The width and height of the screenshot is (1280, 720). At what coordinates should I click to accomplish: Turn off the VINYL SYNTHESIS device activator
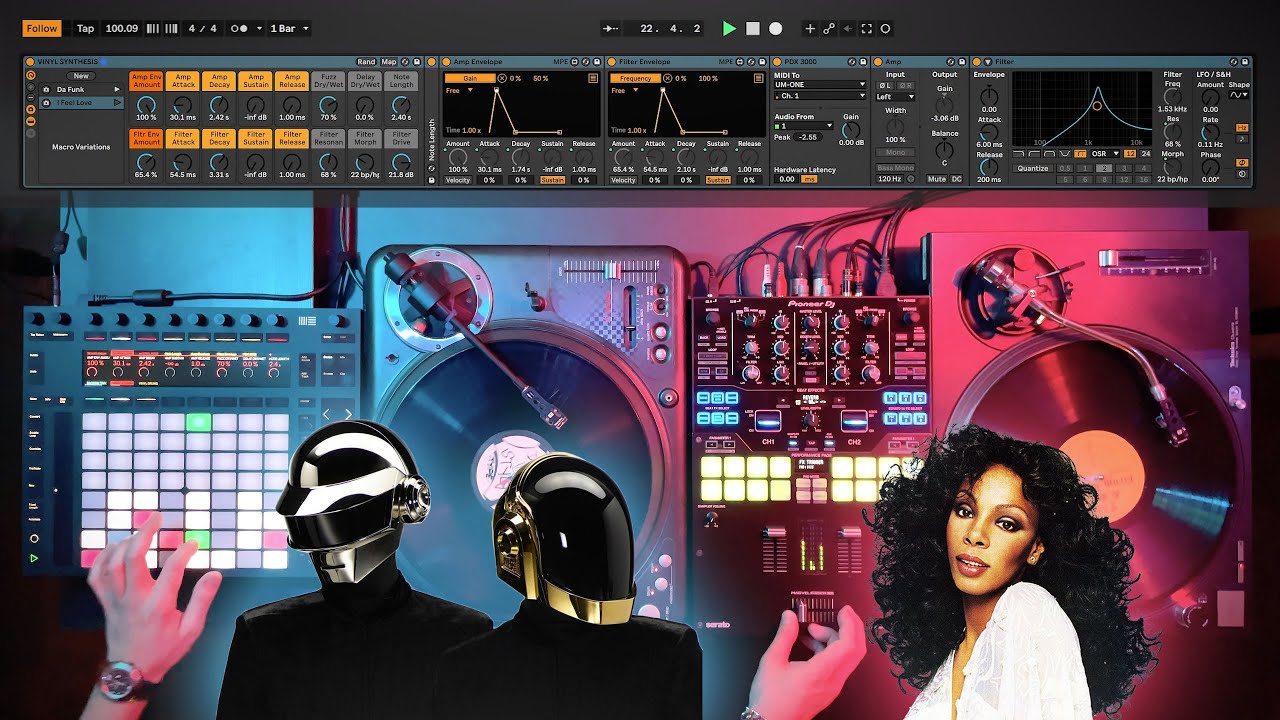point(30,62)
